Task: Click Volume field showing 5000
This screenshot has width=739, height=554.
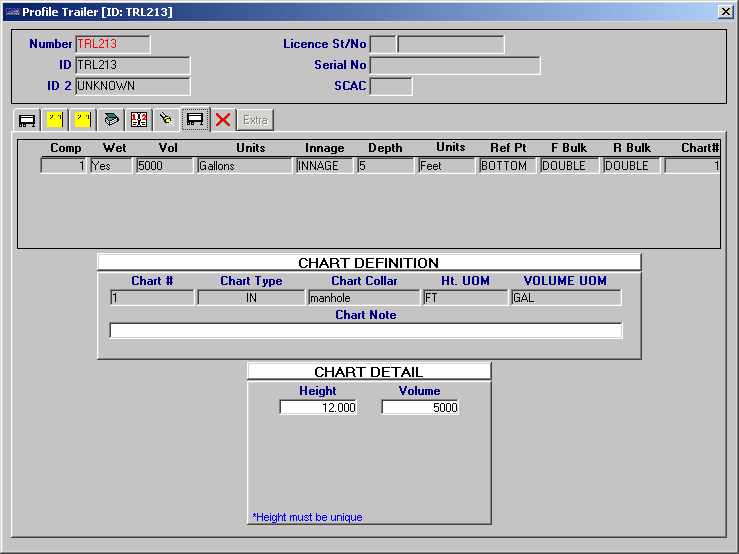Action: point(420,407)
